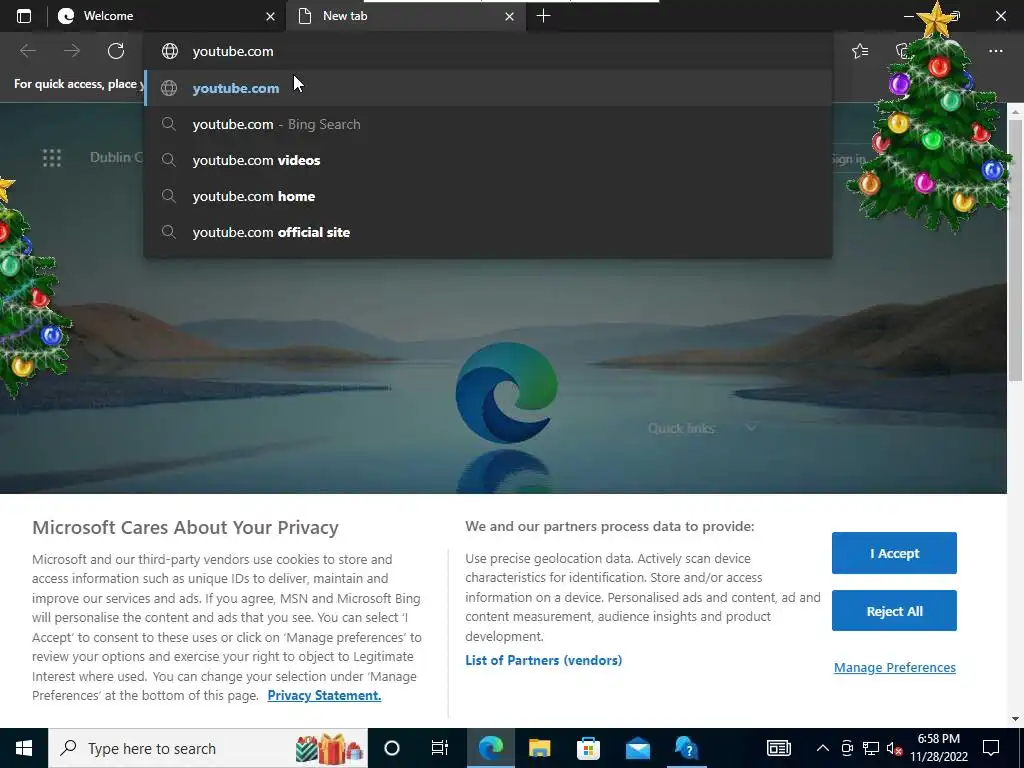Click the Type here to search box
The height and width of the screenshot is (768, 1024).
208,748
